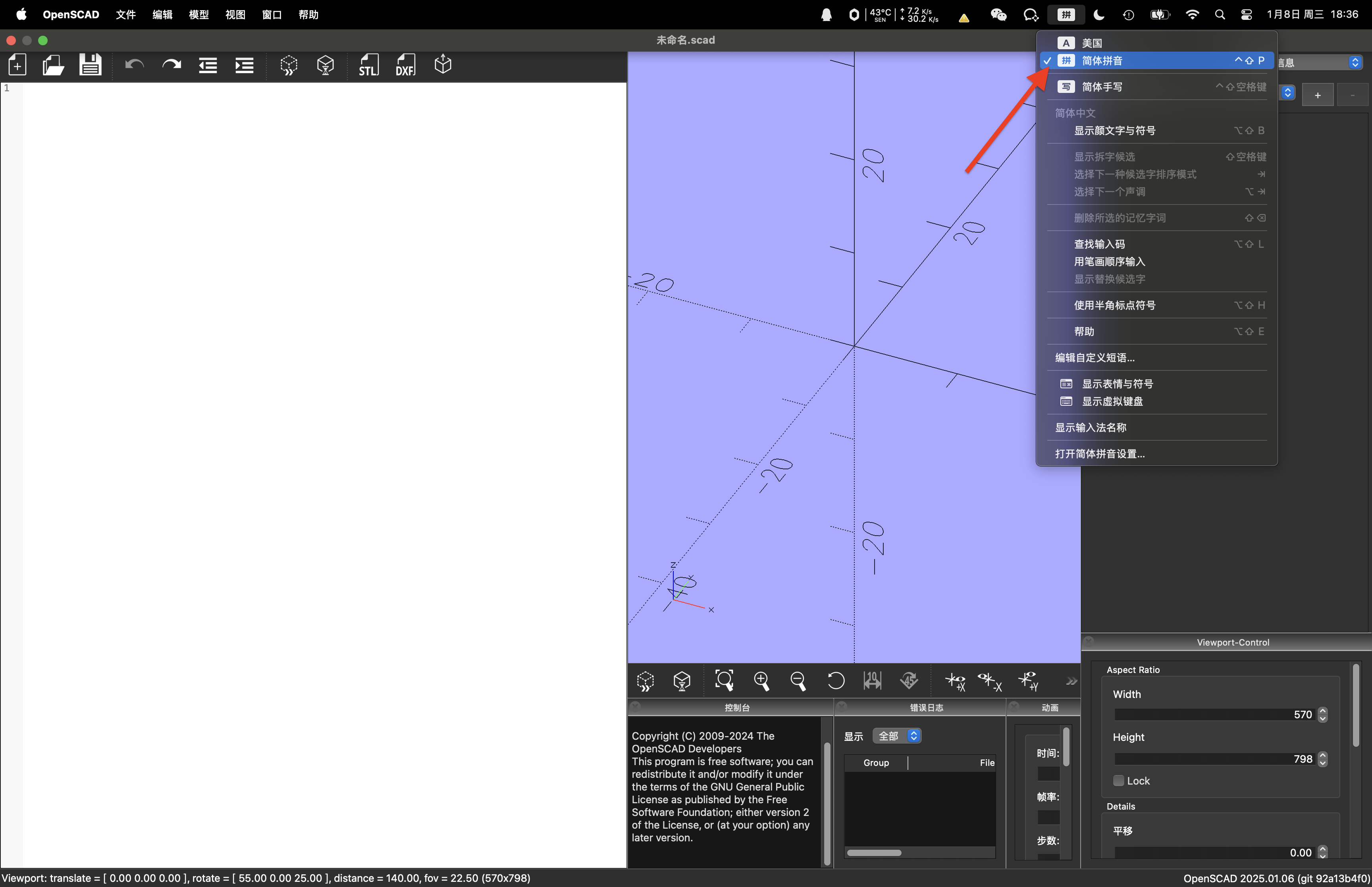Image resolution: width=1372 pixels, height=887 pixels.
Task: Click the File column header
Action: coord(952,763)
